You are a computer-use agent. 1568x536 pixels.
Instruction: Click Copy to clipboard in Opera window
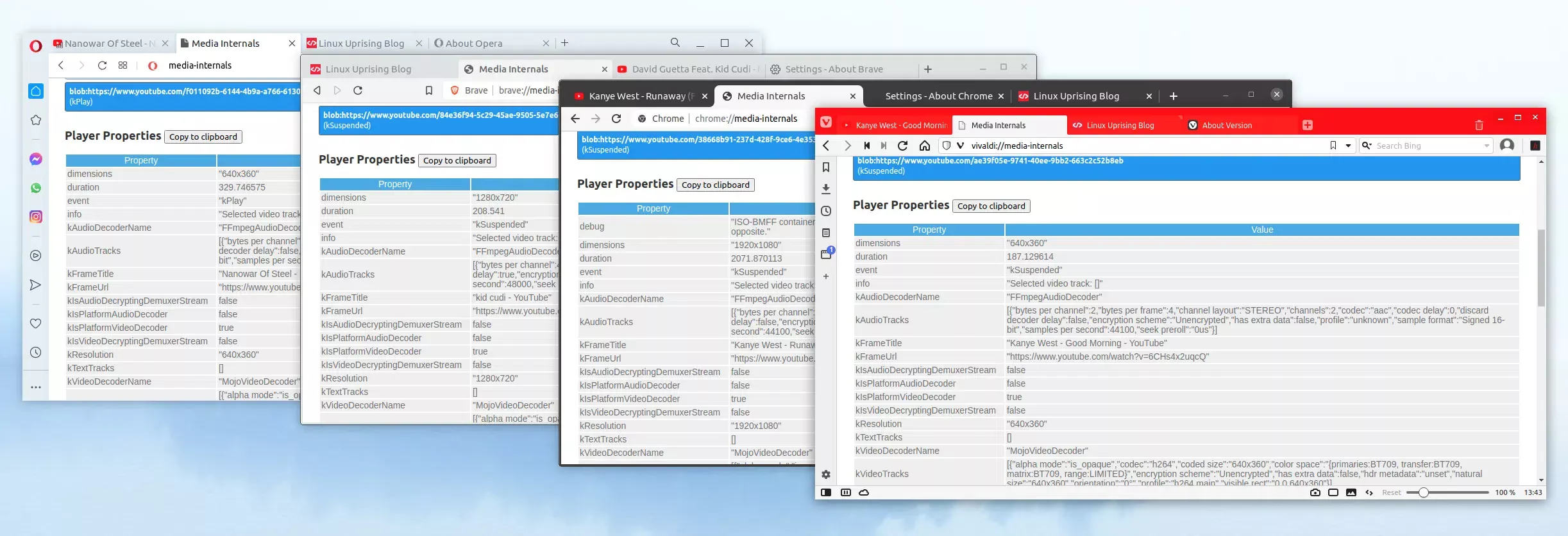point(203,137)
